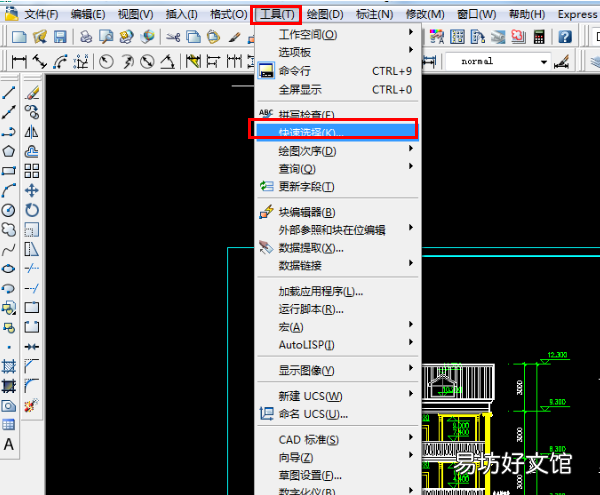
Task: Open the 绘图(D) menu
Action: coord(325,15)
